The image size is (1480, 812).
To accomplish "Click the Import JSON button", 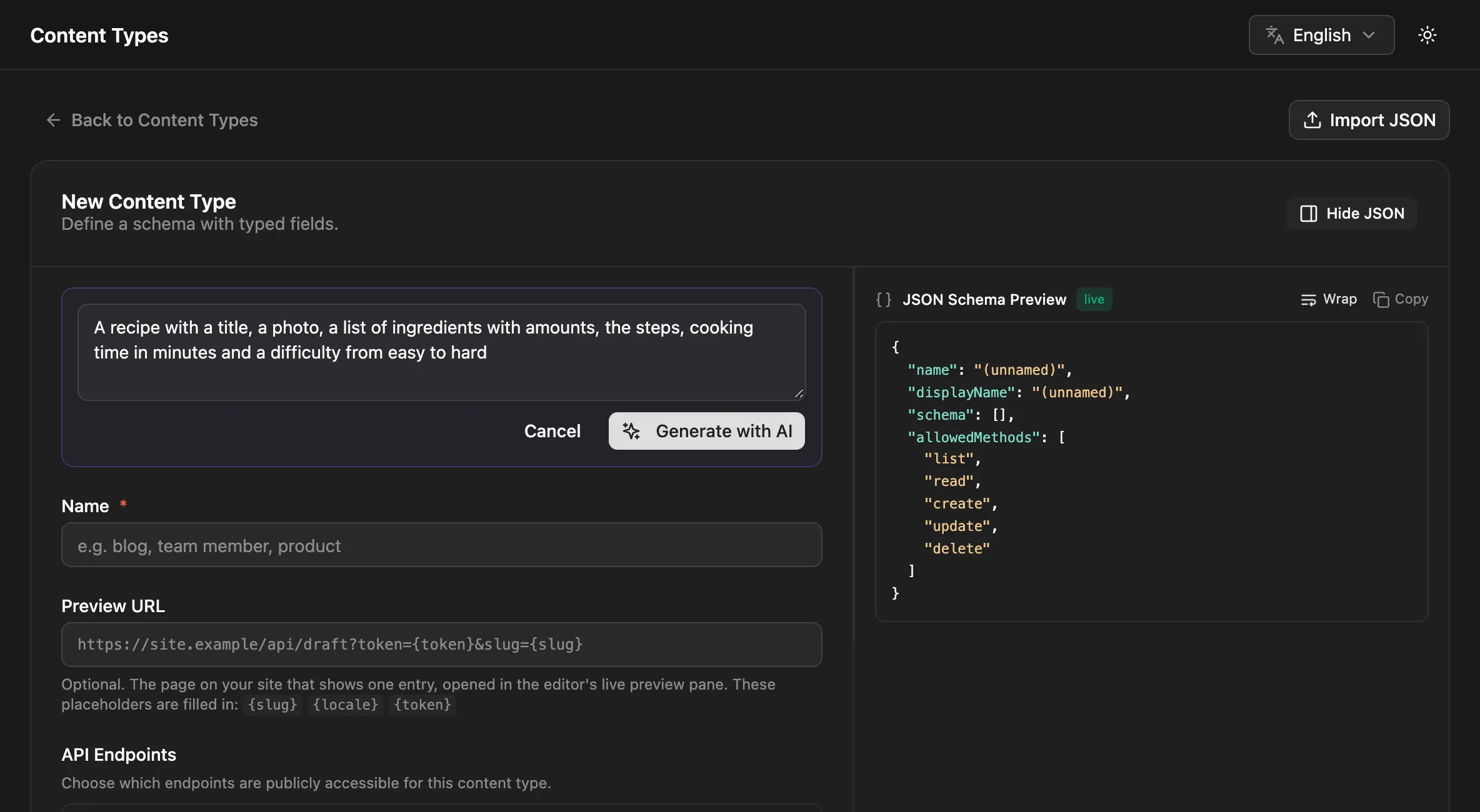I will tap(1369, 120).
